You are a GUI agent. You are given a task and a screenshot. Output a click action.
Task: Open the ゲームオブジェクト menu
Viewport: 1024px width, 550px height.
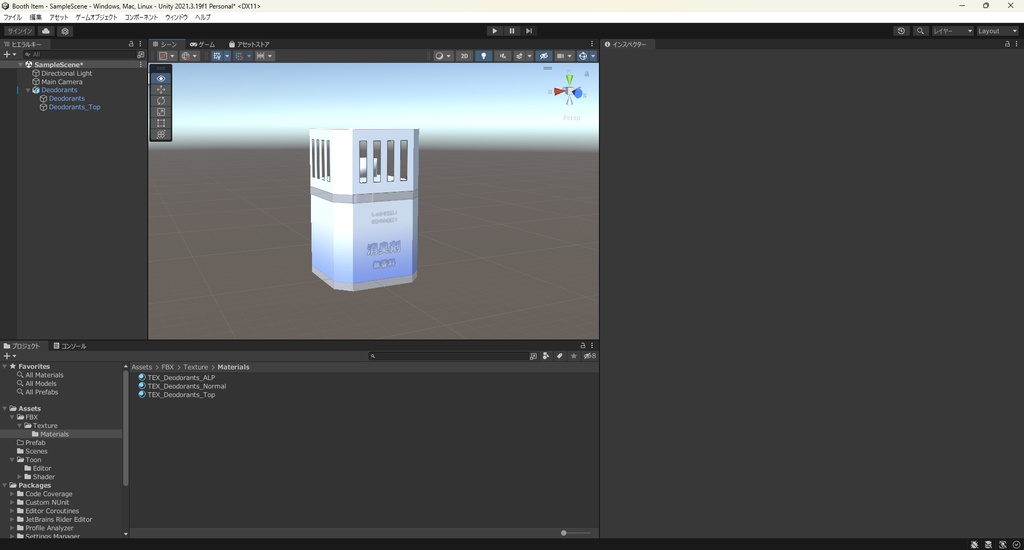click(96, 17)
